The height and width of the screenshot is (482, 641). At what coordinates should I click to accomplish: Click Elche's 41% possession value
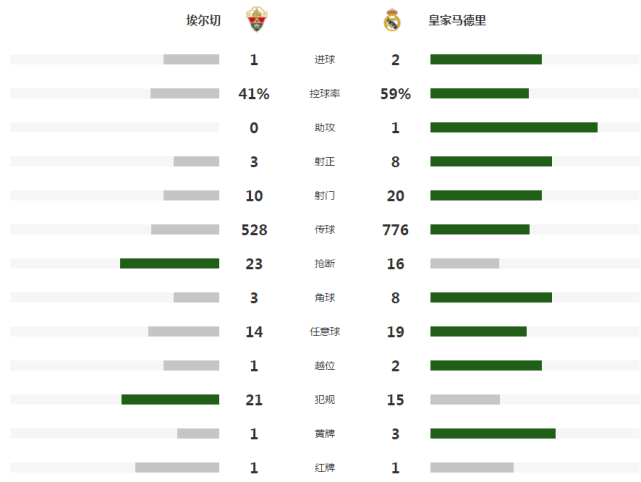click(x=254, y=94)
